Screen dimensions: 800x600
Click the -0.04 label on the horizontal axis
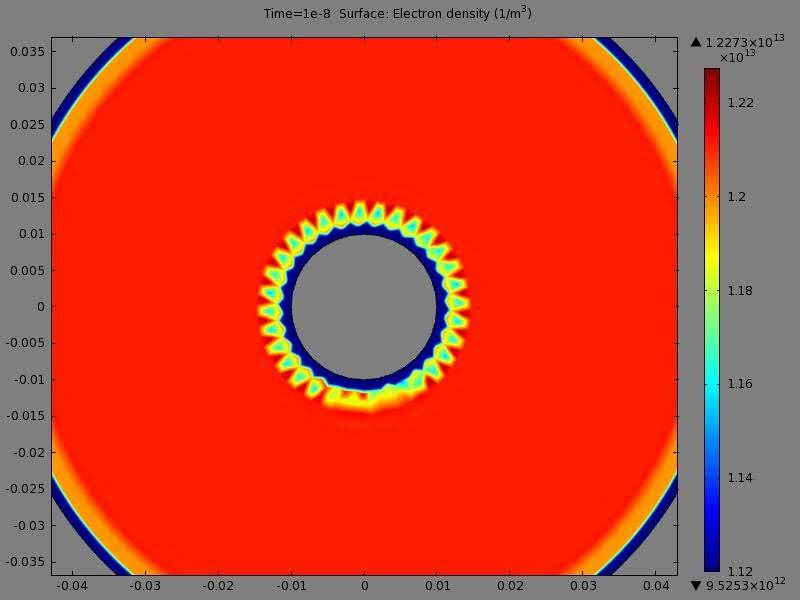click(x=70, y=585)
